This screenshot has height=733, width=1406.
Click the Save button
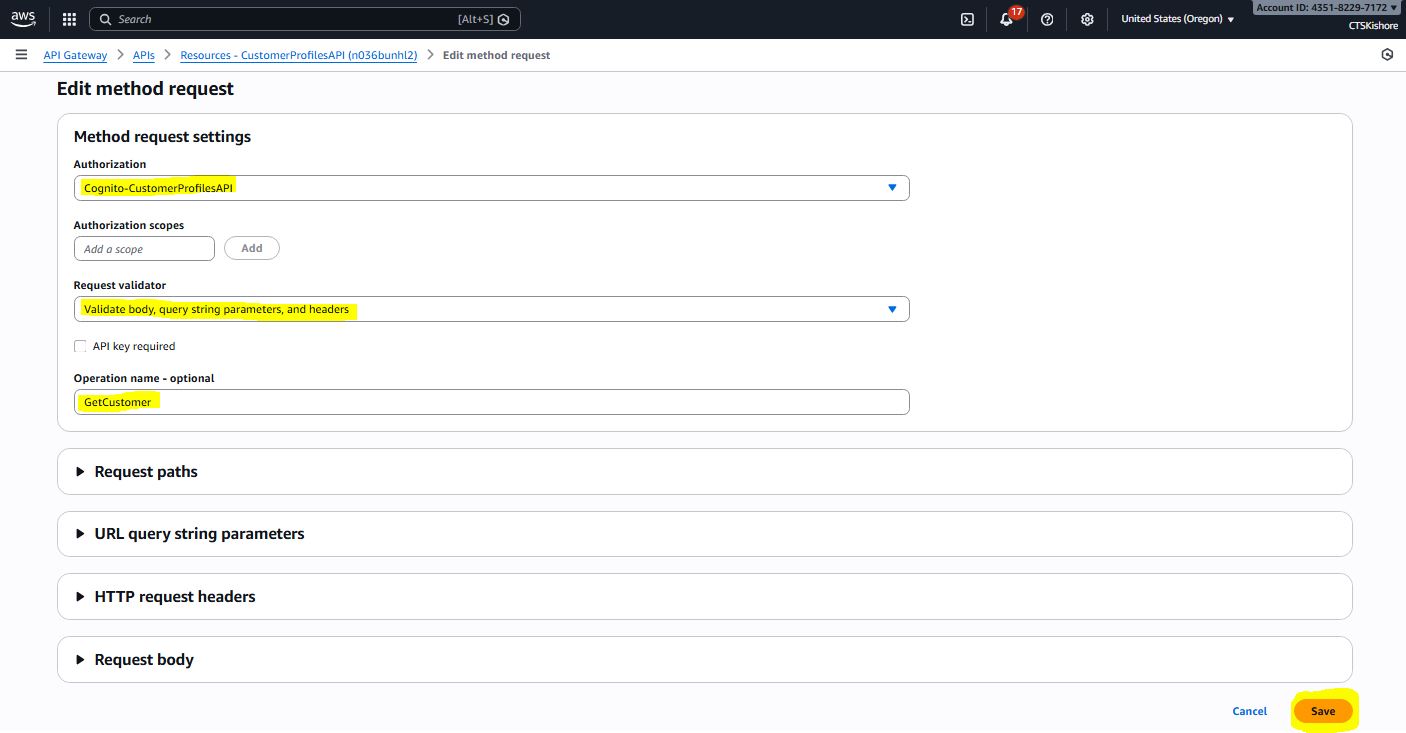tap(1322, 711)
